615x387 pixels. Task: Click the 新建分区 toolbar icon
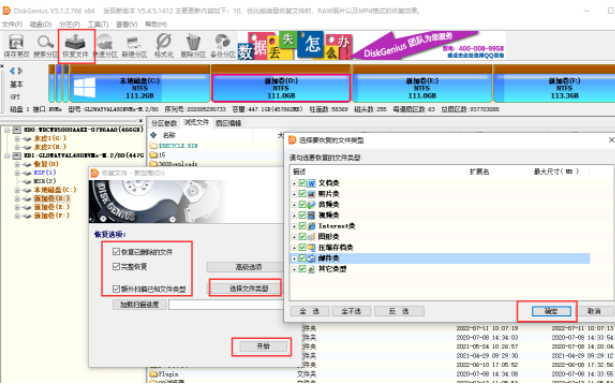pyautogui.click(x=134, y=42)
